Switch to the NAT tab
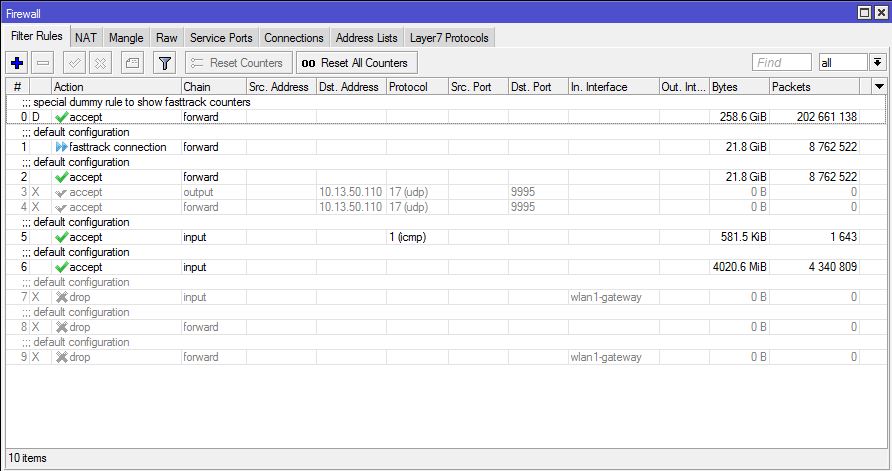Viewport: 892px width, 471px height. click(x=86, y=38)
